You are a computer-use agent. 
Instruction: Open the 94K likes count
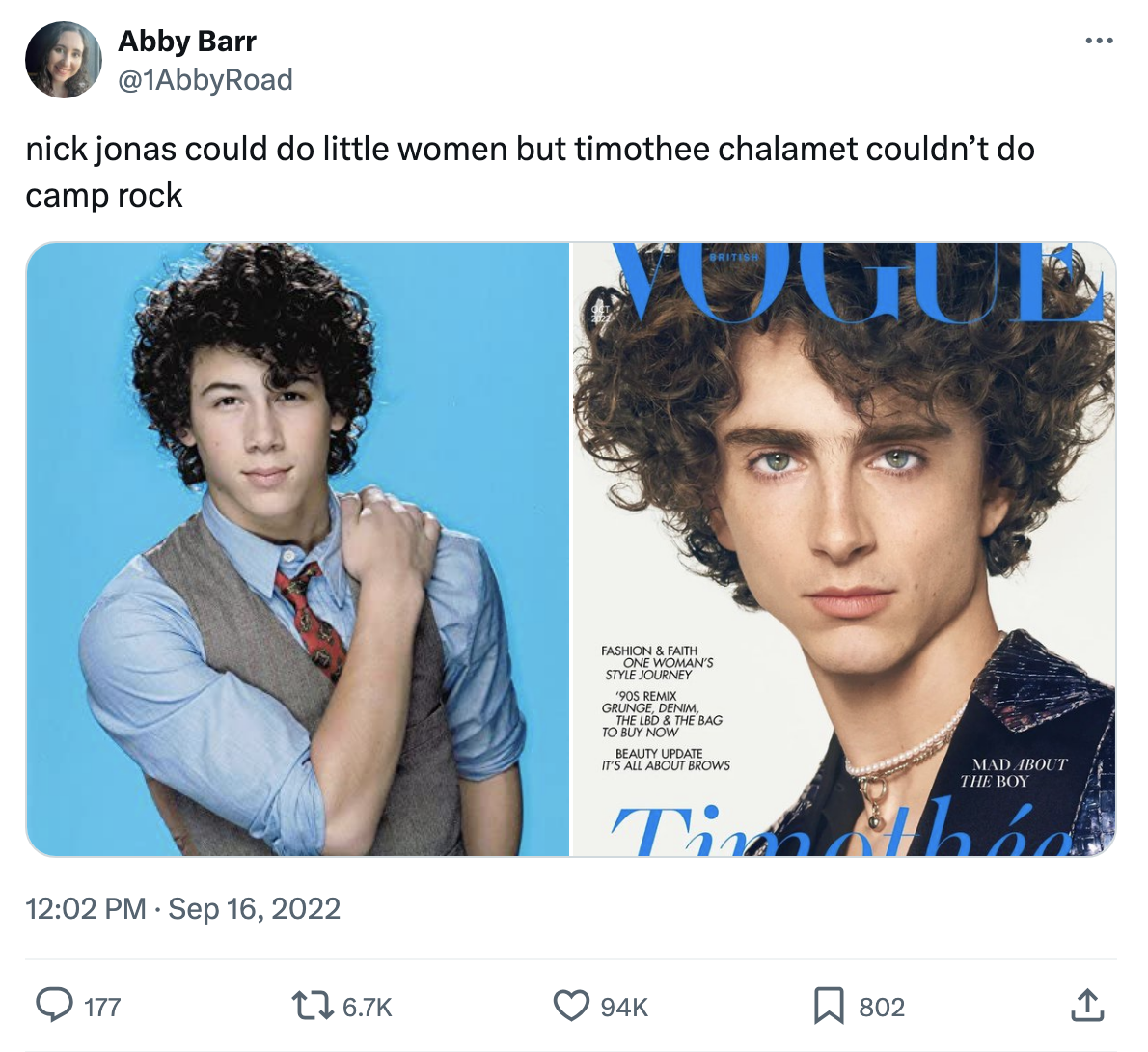coord(624,1008)
